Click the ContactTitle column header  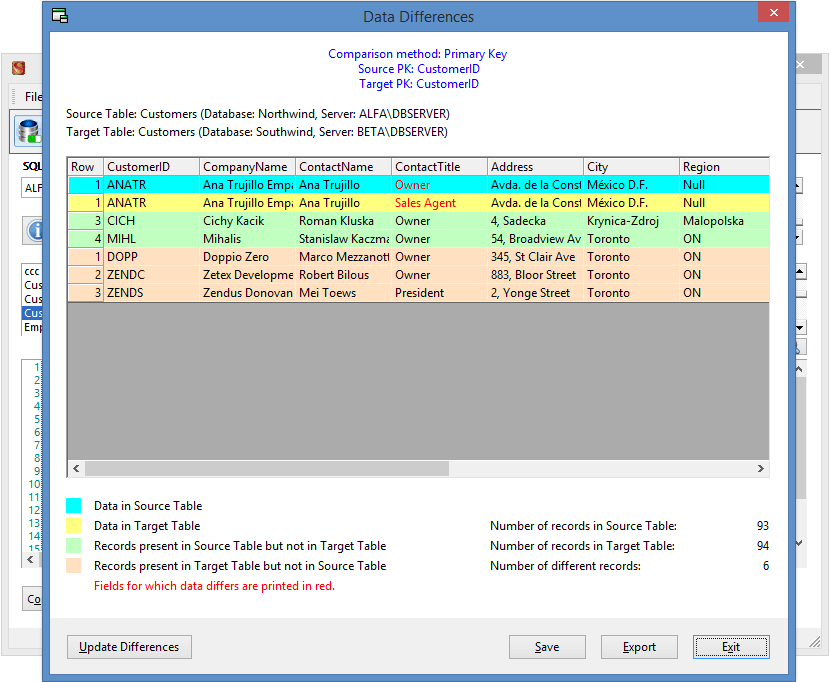point(438,167)
